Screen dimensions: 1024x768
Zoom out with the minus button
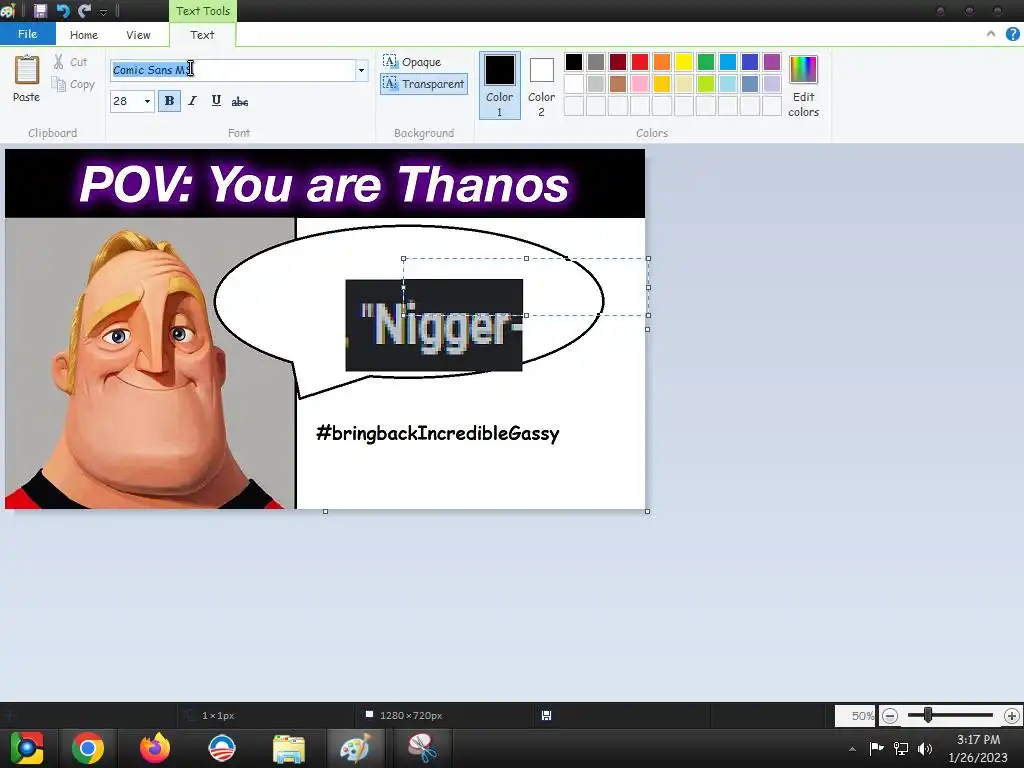(x=889, y=716)
